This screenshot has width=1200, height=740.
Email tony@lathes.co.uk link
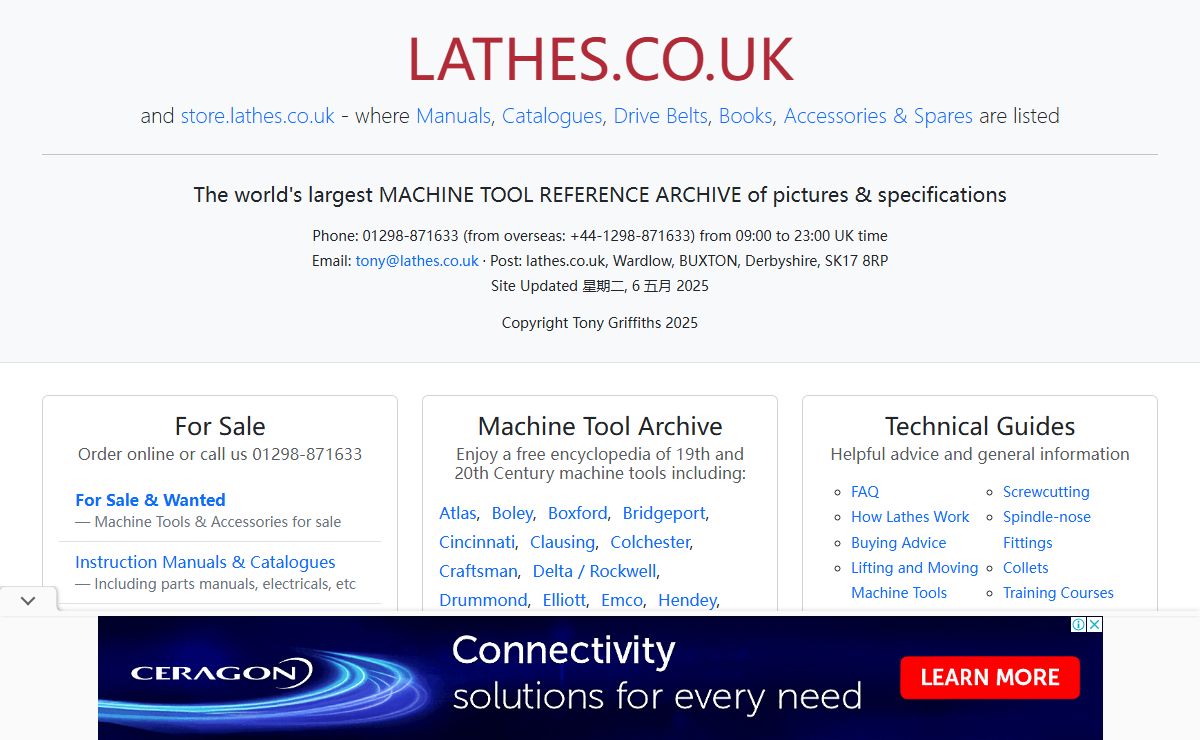pyautogui.click(x=417, y=261)
